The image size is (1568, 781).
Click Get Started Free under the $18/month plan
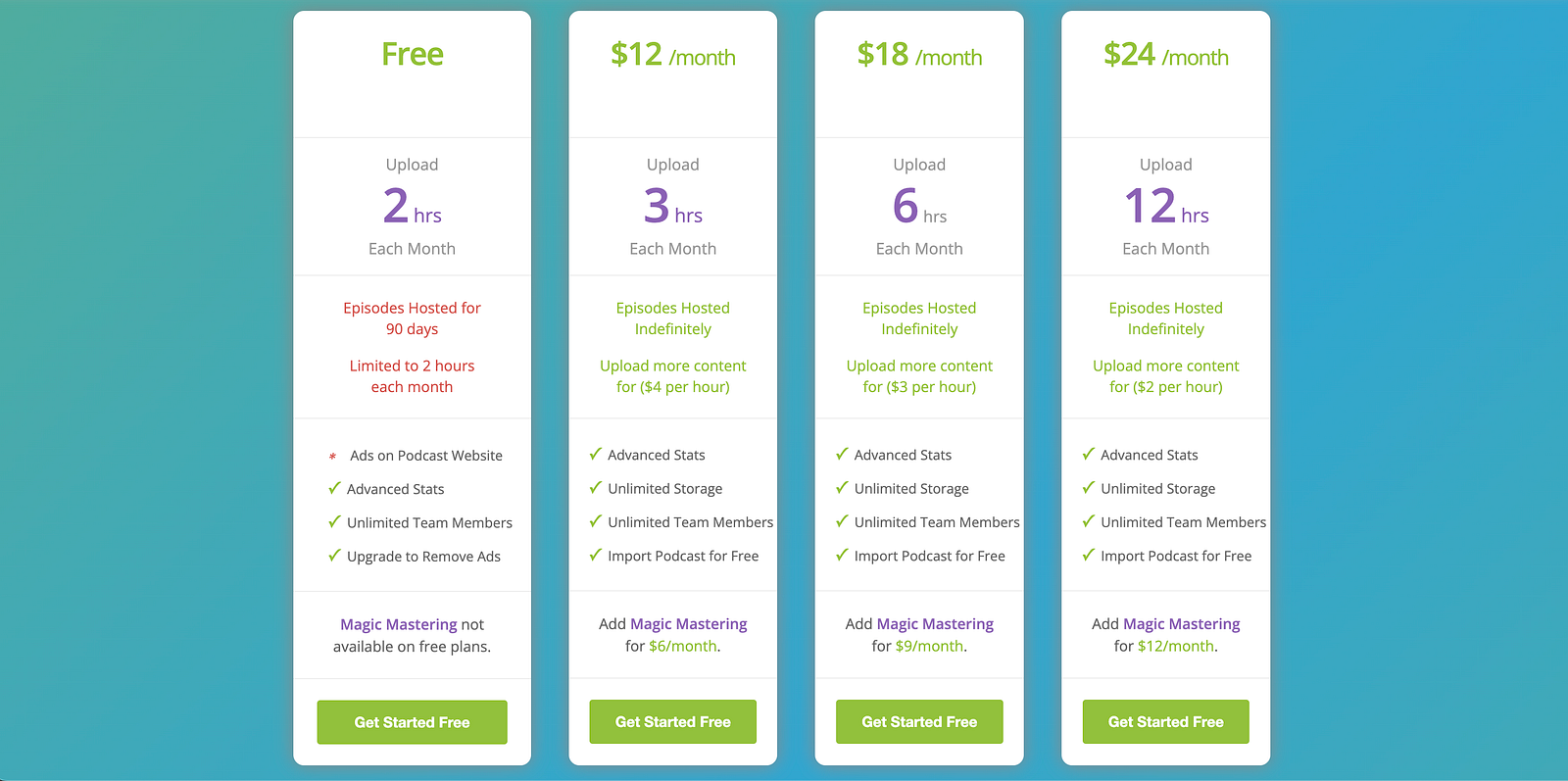pos(919,721)
